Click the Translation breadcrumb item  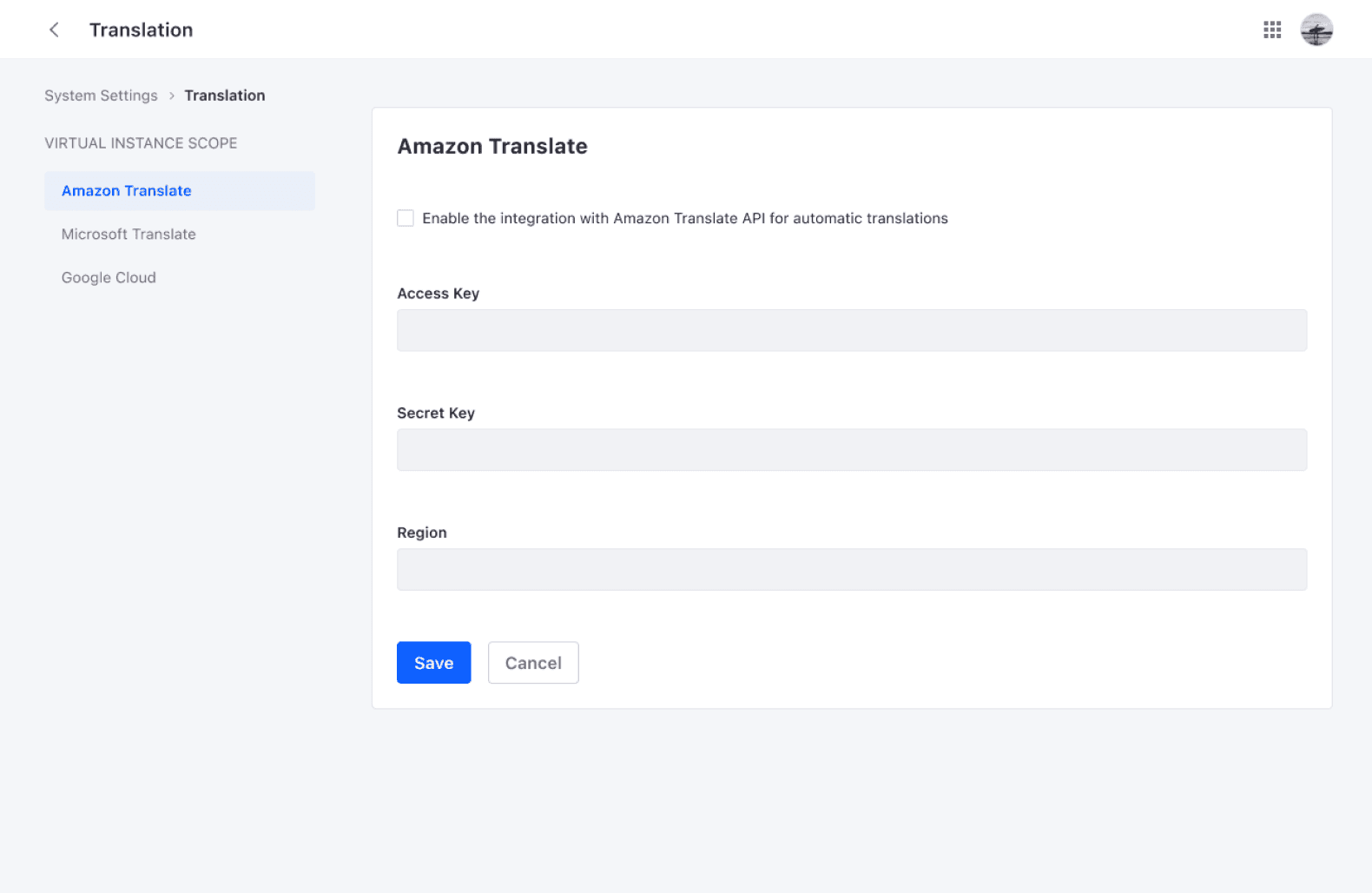[x=224, y=96]
